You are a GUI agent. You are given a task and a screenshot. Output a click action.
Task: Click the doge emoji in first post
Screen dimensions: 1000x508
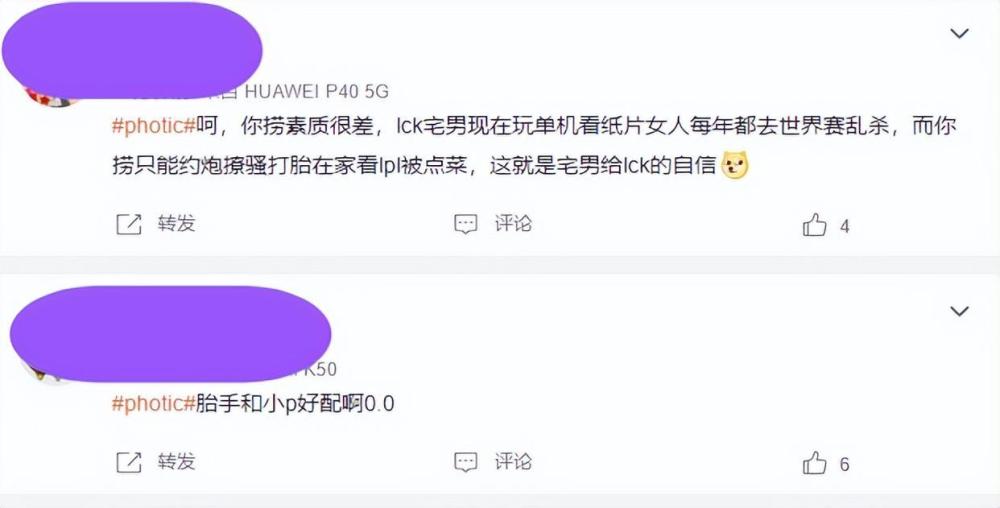pos(735,166)
